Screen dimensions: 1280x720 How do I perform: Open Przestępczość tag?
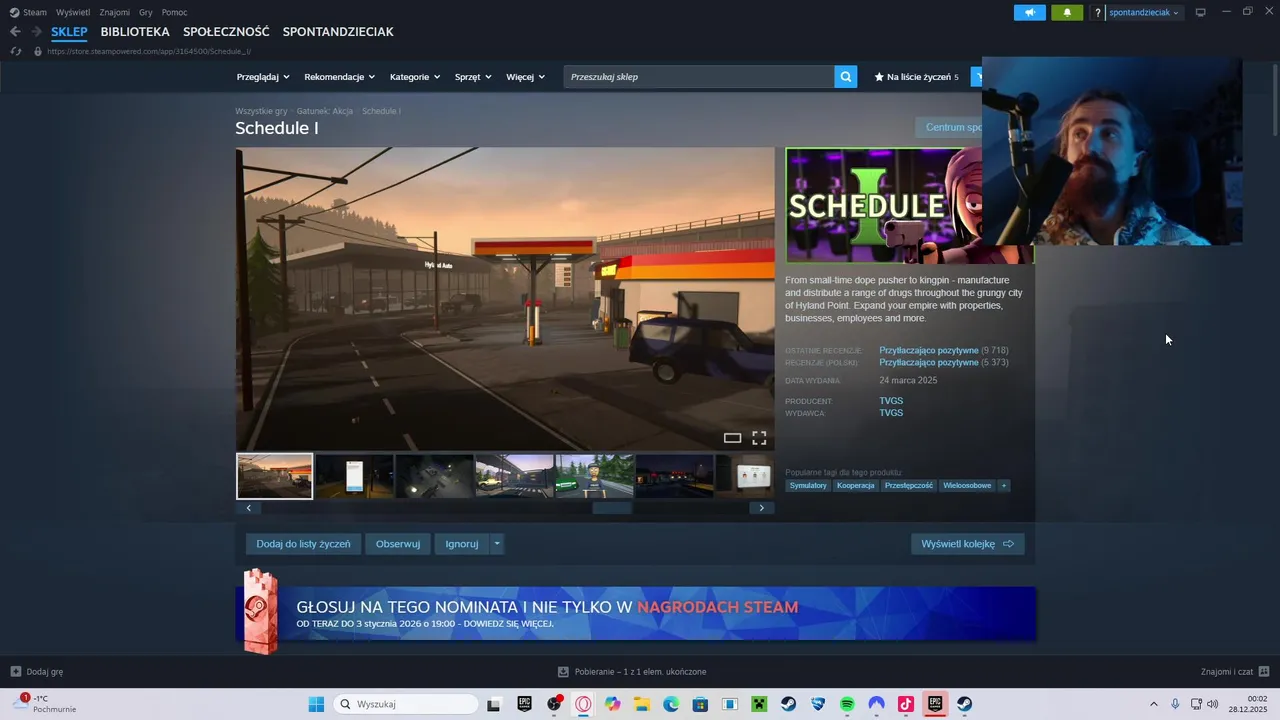point(909,486)
